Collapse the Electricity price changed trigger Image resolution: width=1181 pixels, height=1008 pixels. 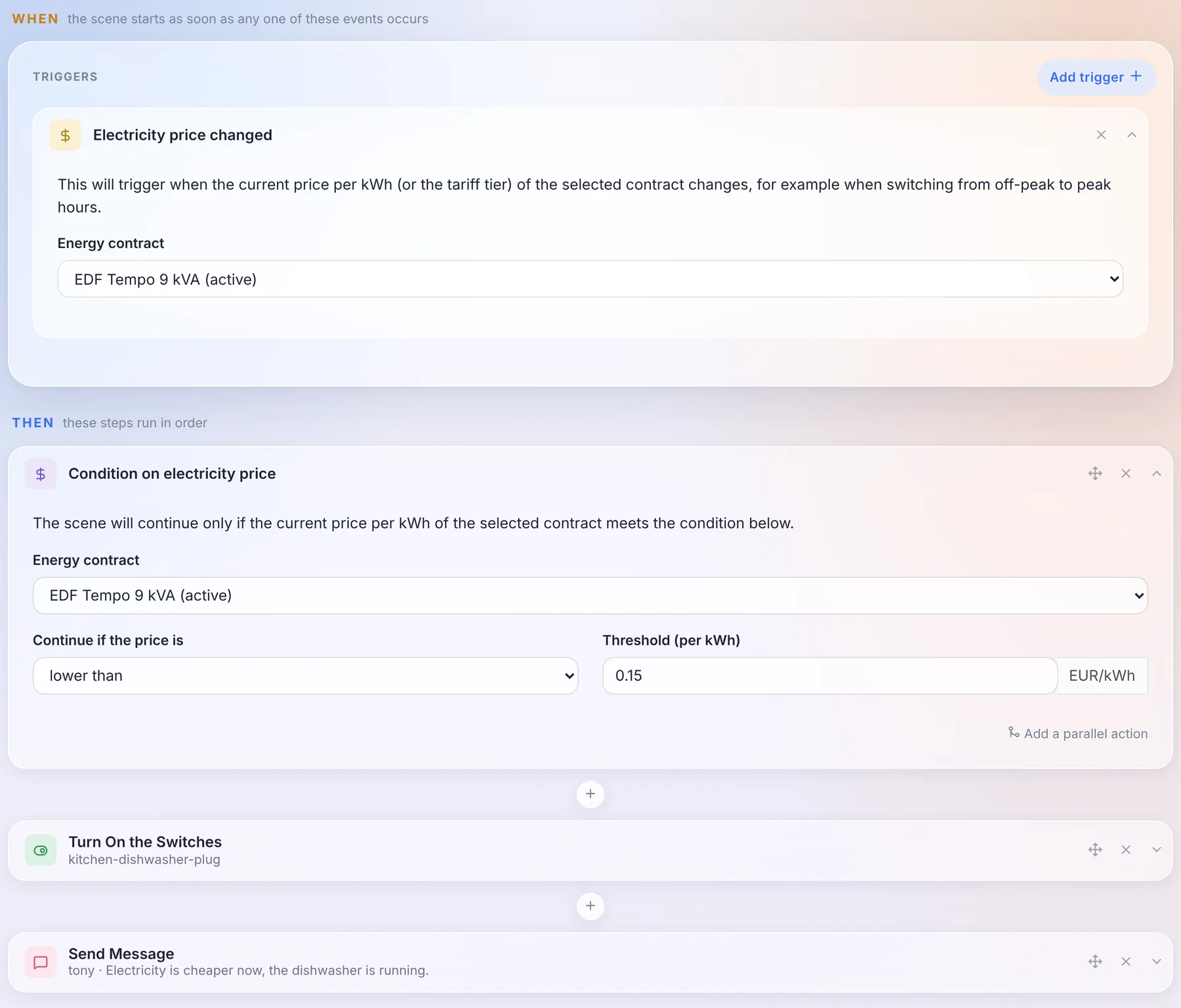pyautogui.click(x=1132, y=135)
